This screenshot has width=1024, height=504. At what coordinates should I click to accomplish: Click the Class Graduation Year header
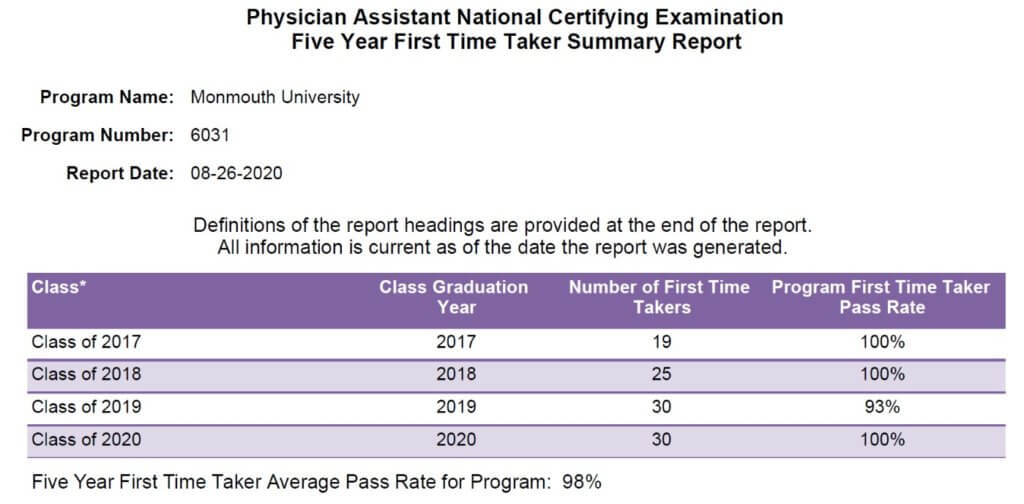(x=454, y=297)
